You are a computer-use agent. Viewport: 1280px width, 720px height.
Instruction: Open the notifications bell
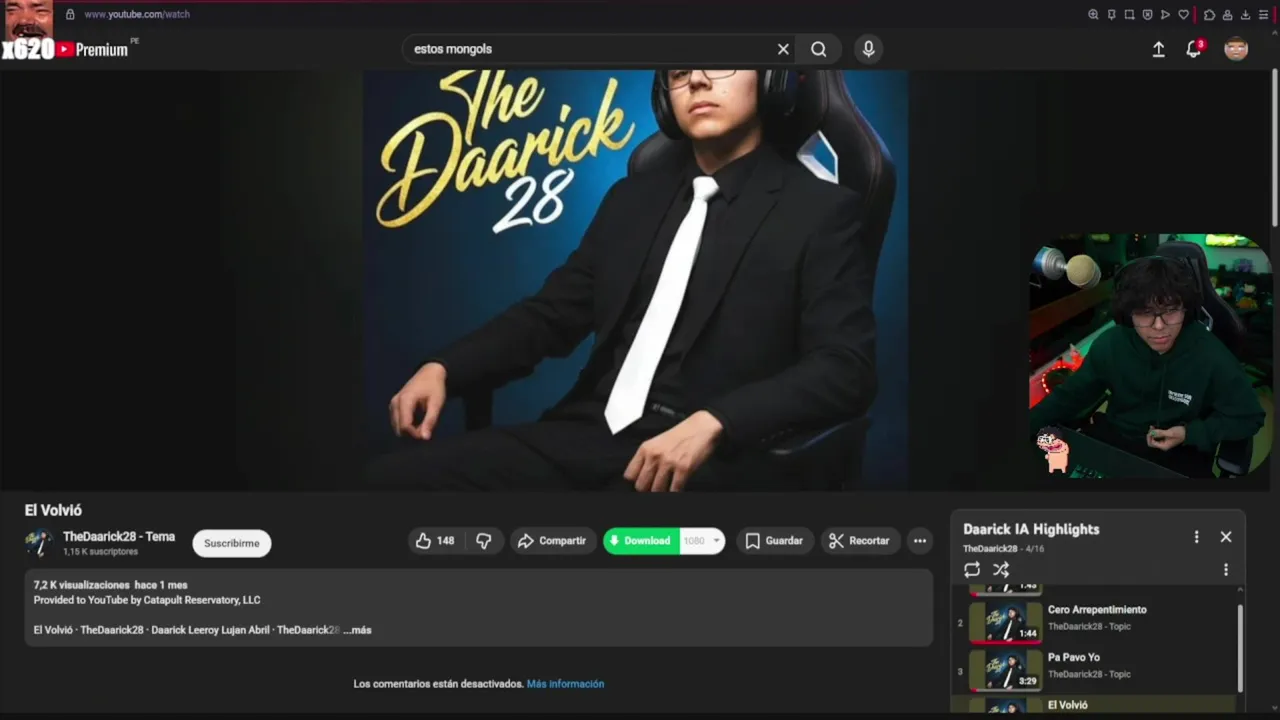coord(1193,49)
